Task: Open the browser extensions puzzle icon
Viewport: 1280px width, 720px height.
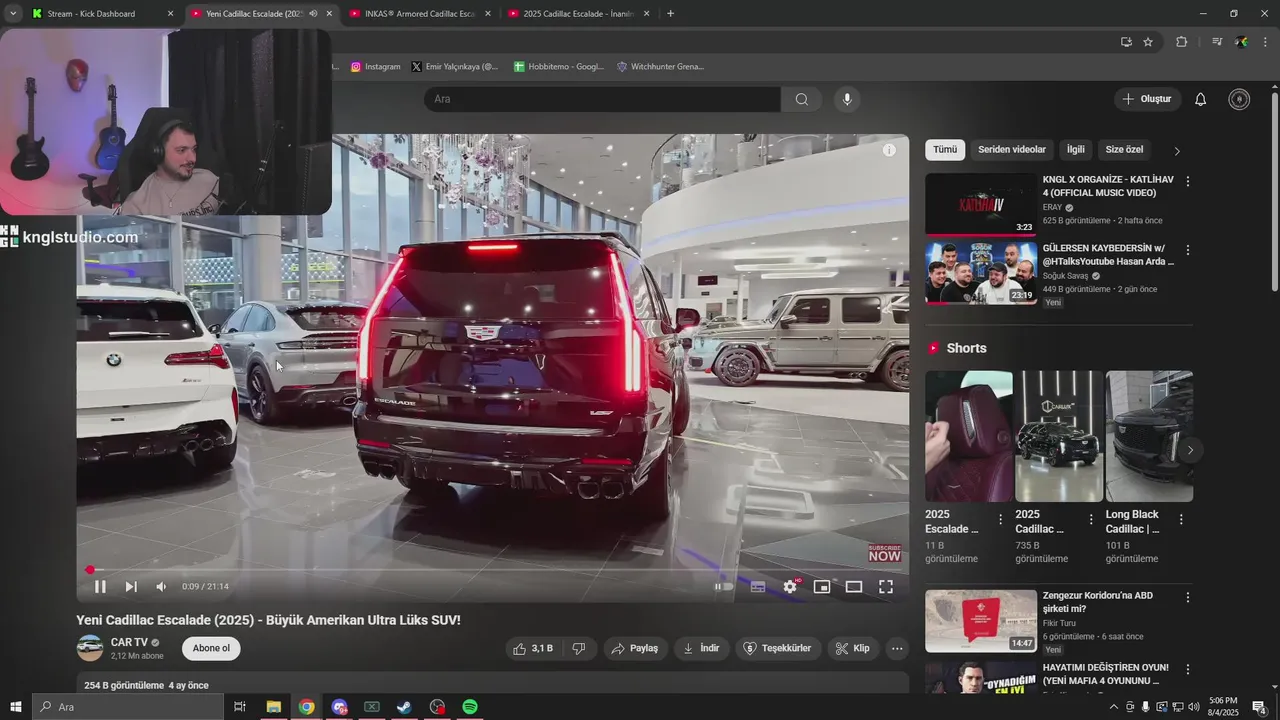Action: click(1181, 42)
